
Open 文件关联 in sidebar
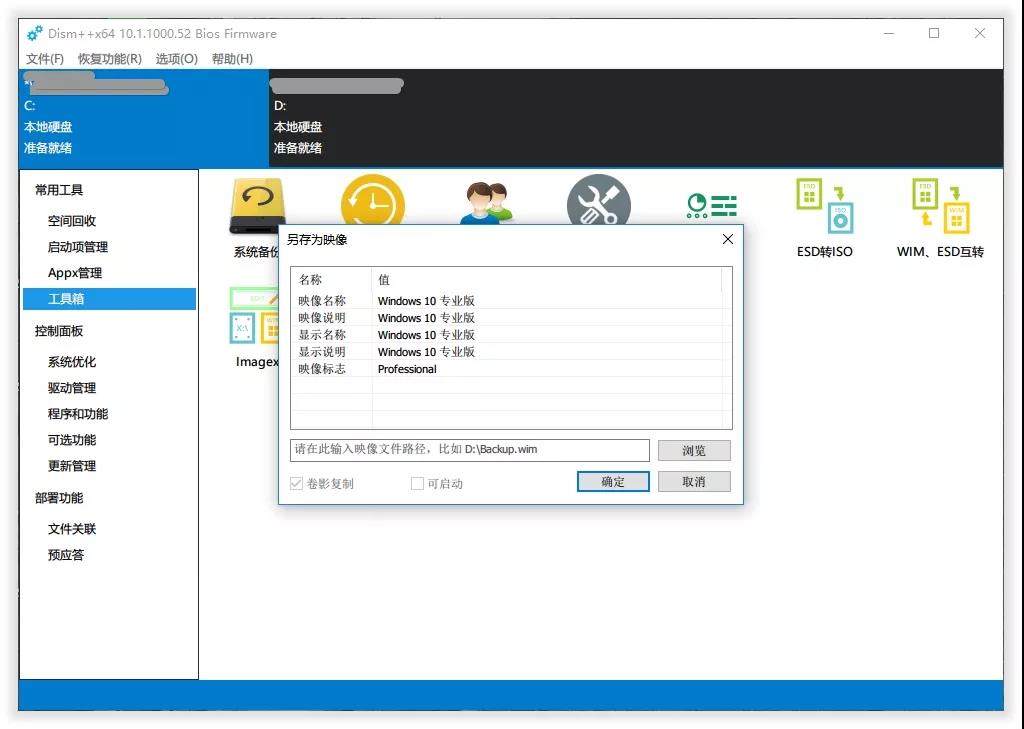click(x=72, y=529)
